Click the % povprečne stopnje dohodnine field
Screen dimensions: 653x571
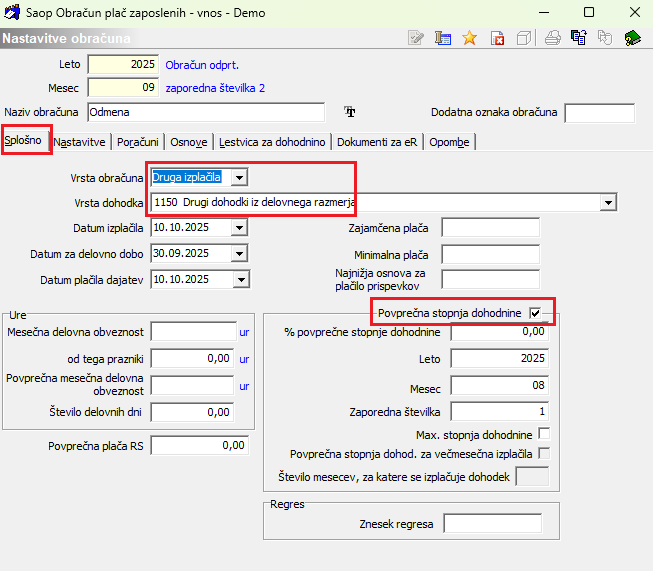click(x=500, y=332)
